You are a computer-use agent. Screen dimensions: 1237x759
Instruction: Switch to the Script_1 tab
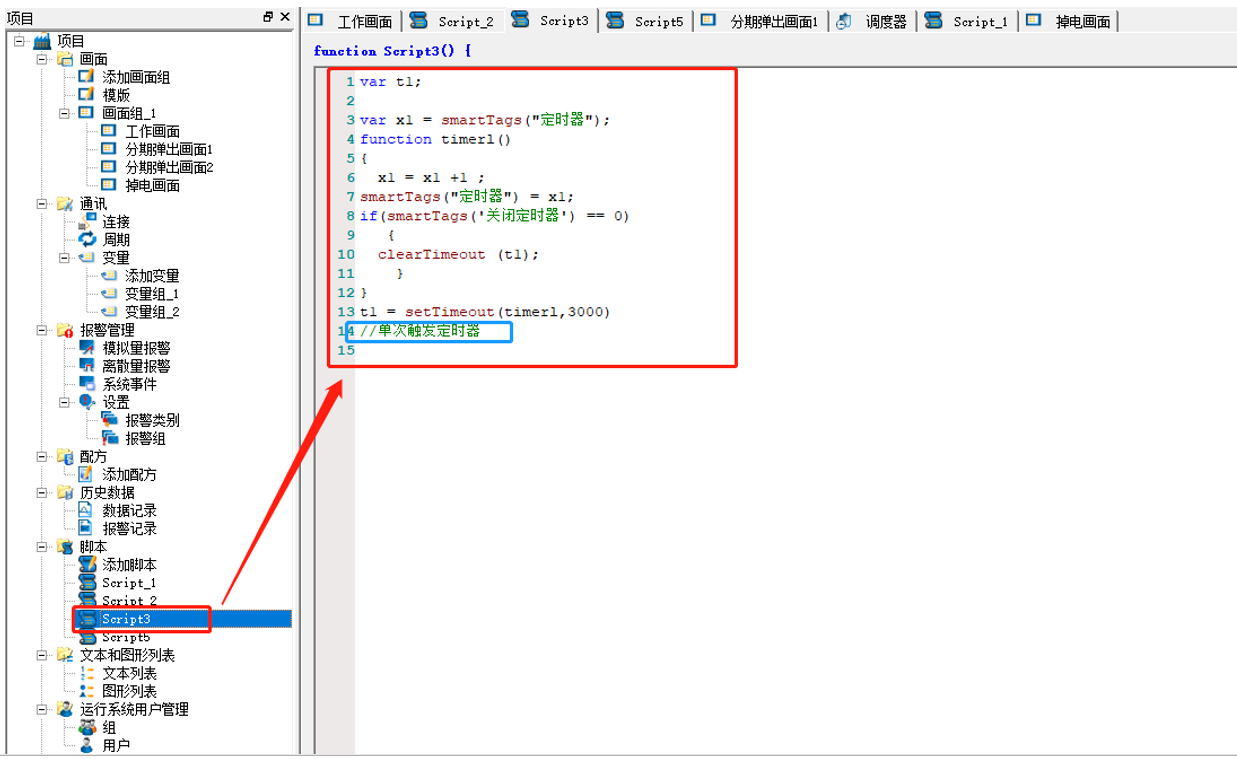(x=968, y=21)
